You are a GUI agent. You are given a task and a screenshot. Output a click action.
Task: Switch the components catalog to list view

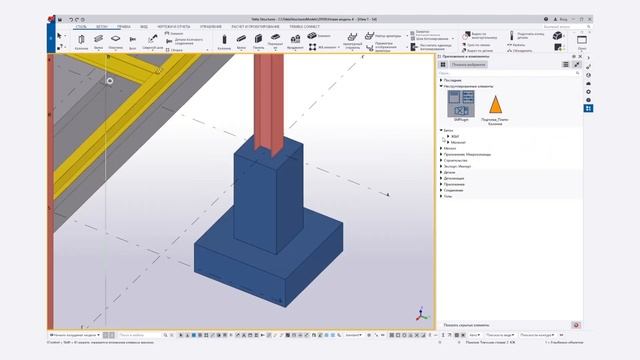tap(566, 64)
